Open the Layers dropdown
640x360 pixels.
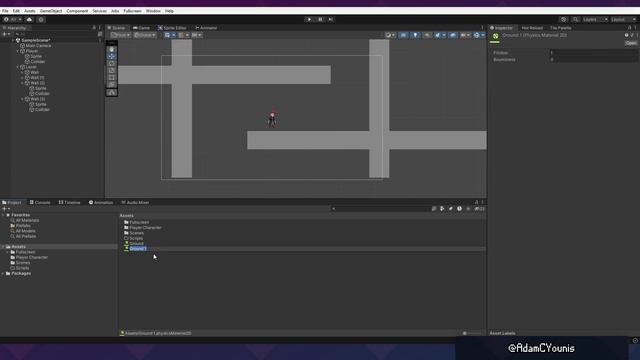click(x=595, y=19)
